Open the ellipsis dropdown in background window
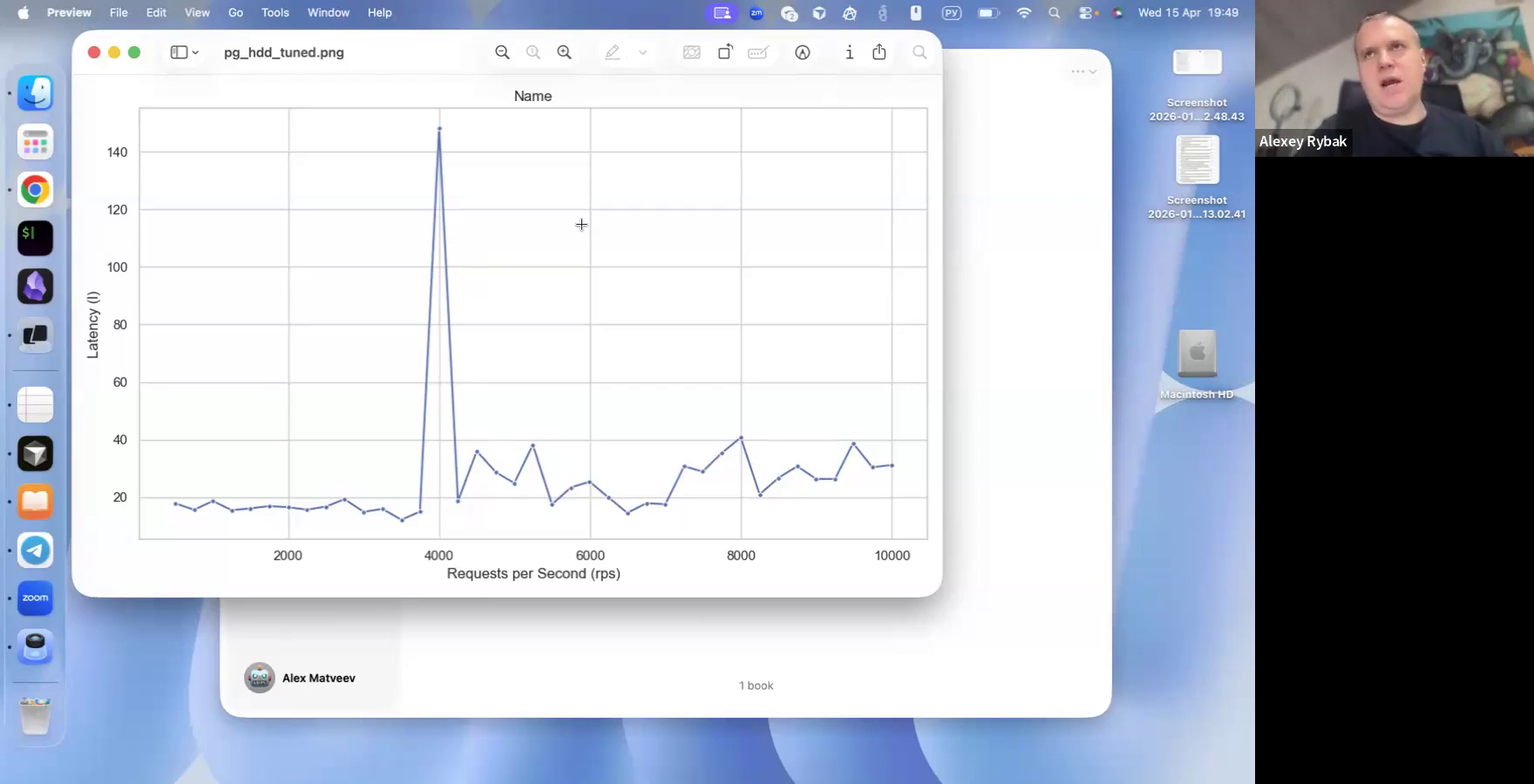This screenshot has height=784, width=1534. (x=1083, y=71)
